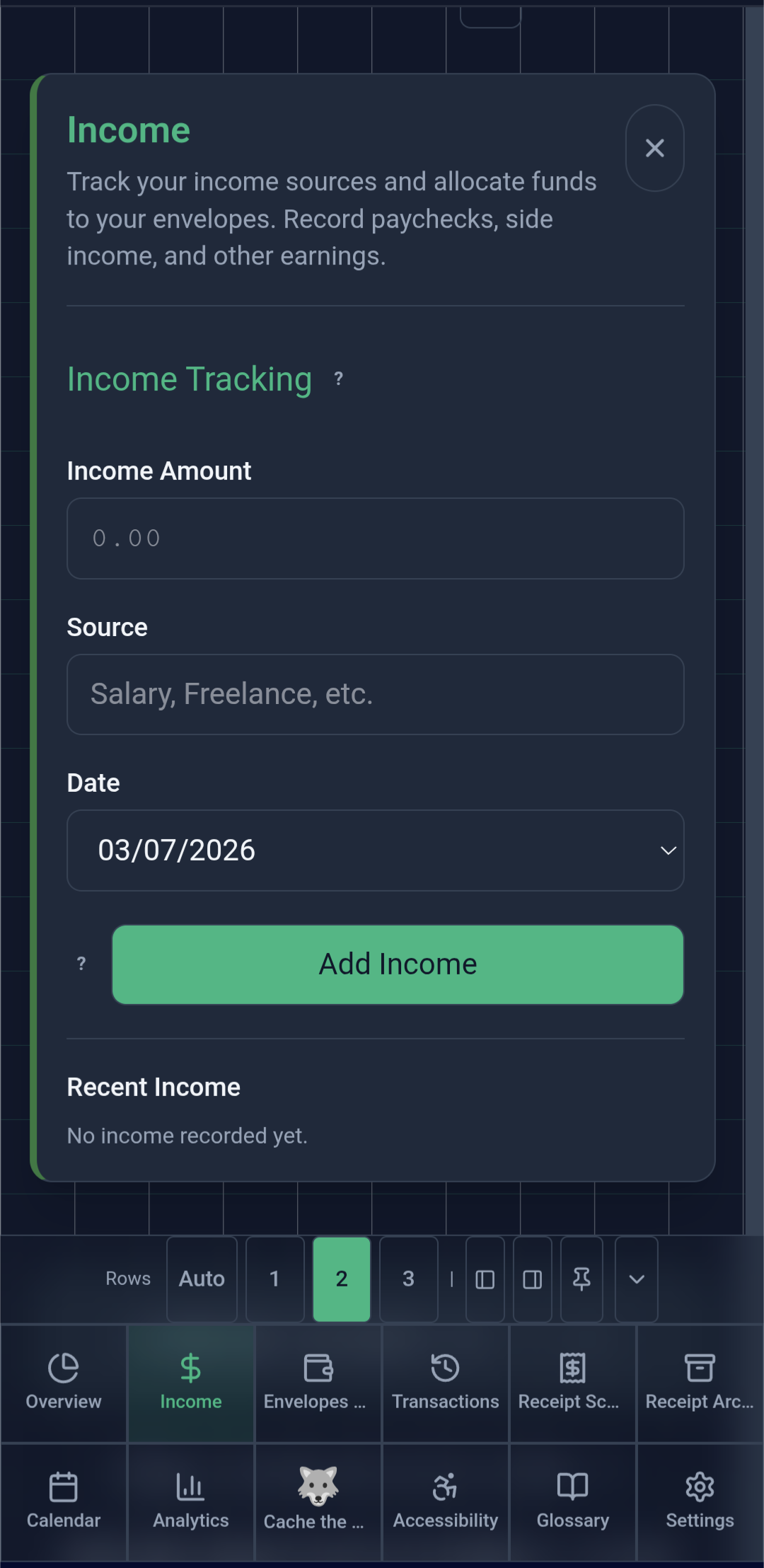Image resolution: width=764 pixels, height=1568 pixels.
Task: Expand the chevron next to the pin icon
Action: pyautogui.click(x=635, y=1279)
